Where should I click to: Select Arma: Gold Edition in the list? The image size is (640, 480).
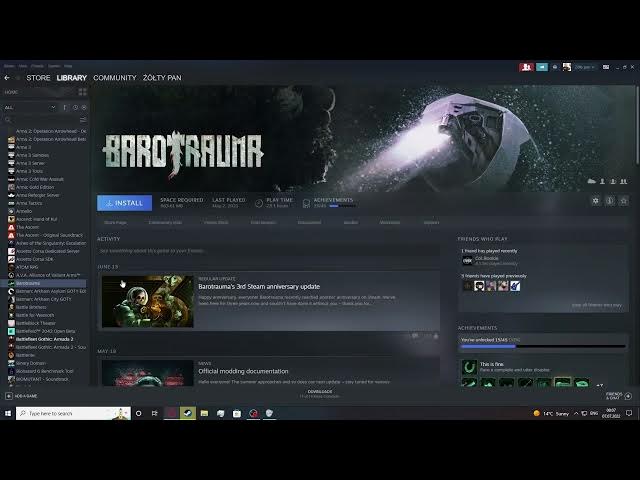pyautogui.click(x=35, y=187)
